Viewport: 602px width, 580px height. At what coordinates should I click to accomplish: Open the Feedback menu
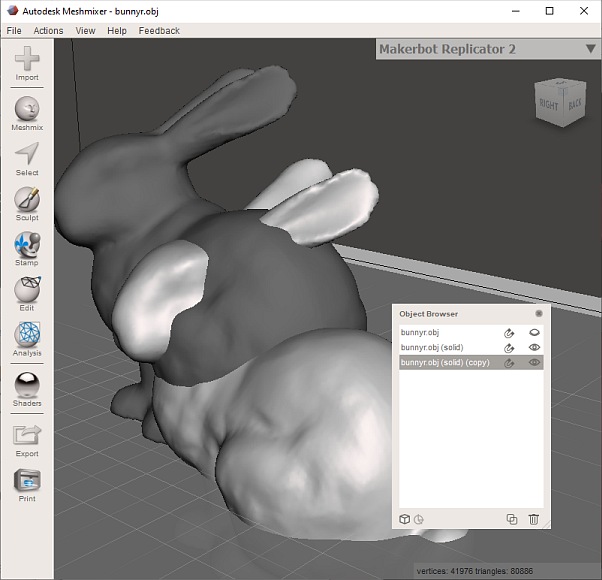pos(159,31)
